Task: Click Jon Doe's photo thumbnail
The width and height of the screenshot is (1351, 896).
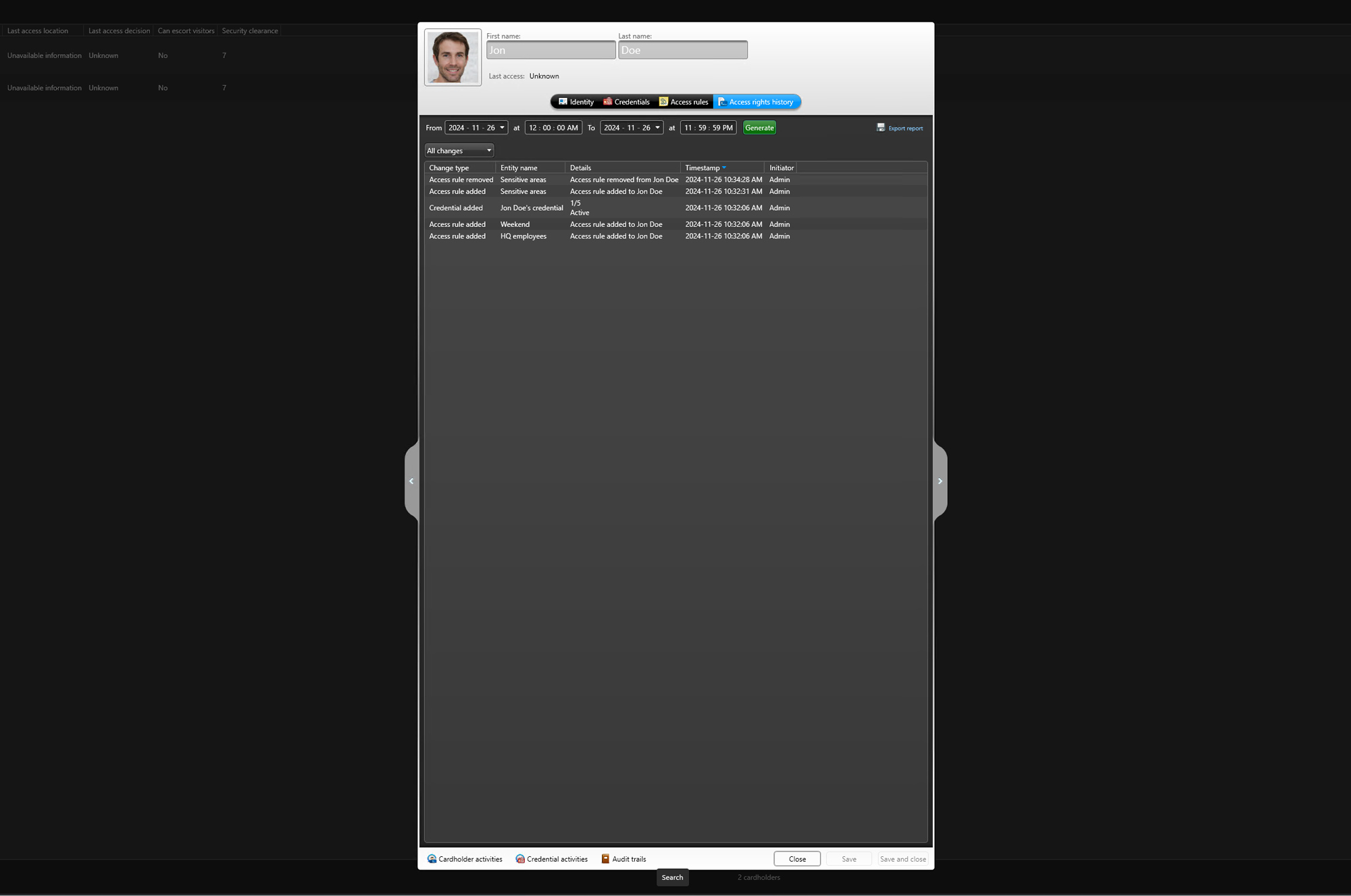Action: (x=453, y=57)
